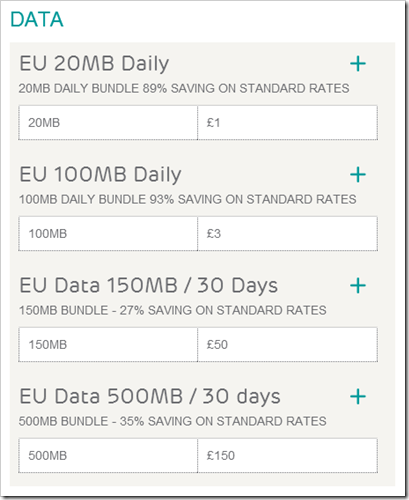
Task: Click plus icon for EU Data 500MB
Action: coord(358,397)
